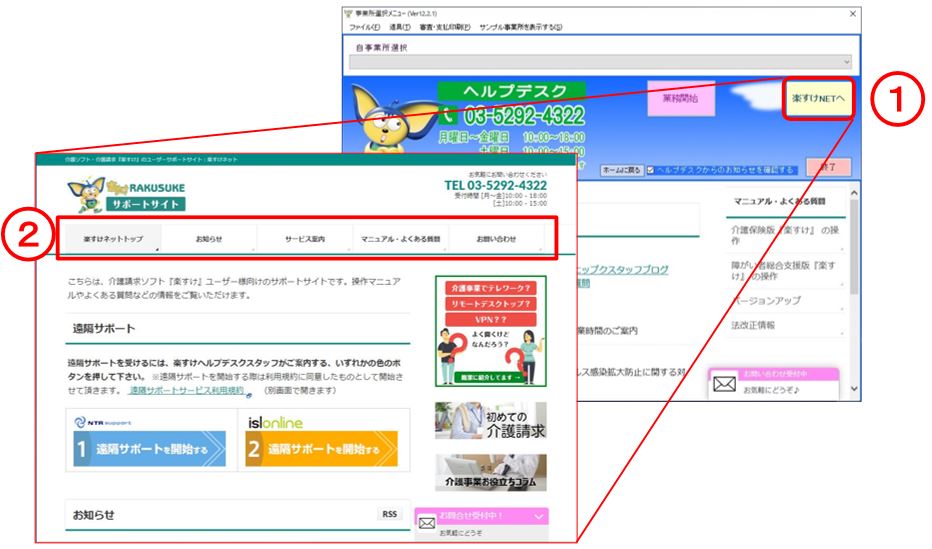The image size is (932, 549).
Task: Click the TEL 03-5292-4322 text in the site header
Action: (x=496, y=185)
